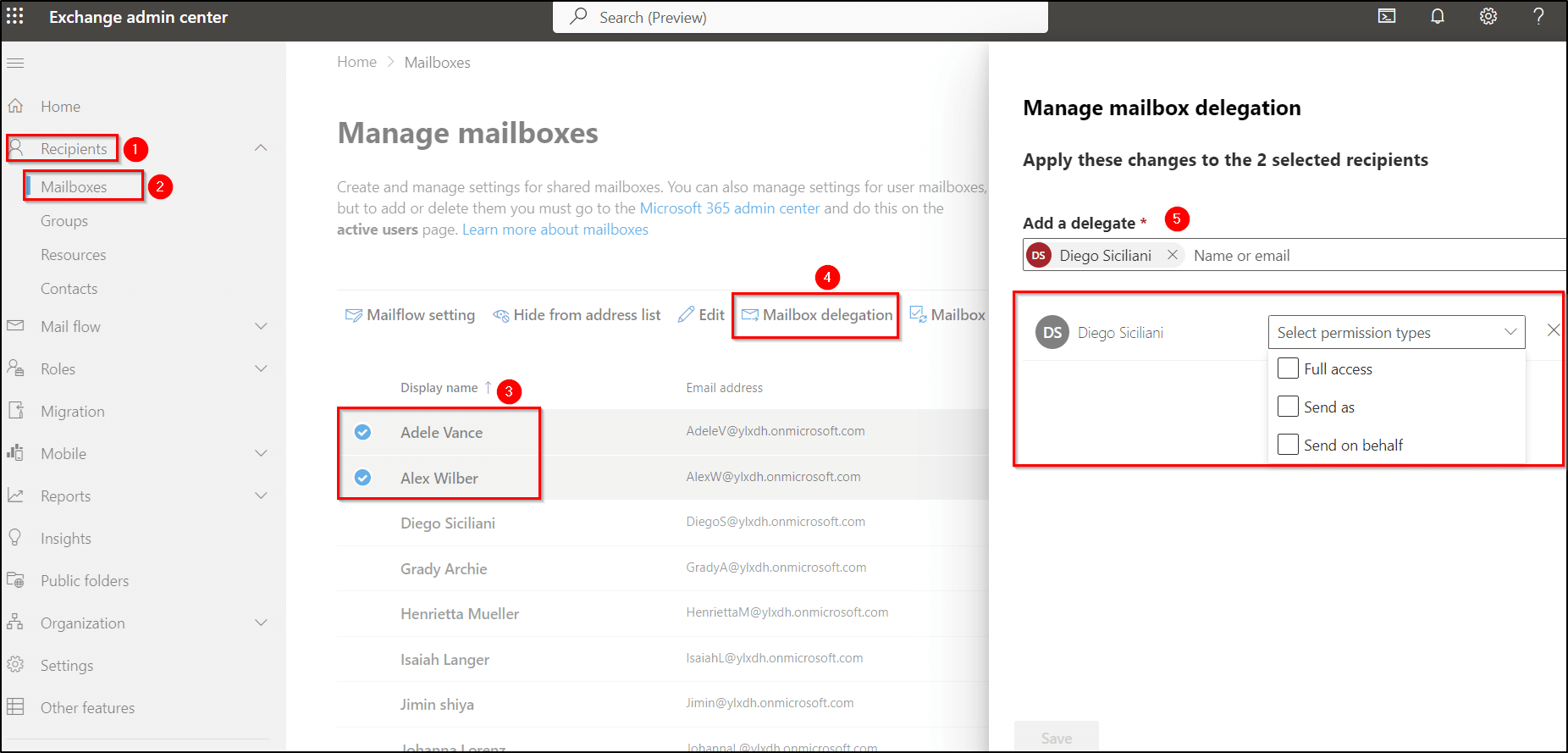
Task: Check the Send on behalf checkbox
Action: (x=1288, y=445)
